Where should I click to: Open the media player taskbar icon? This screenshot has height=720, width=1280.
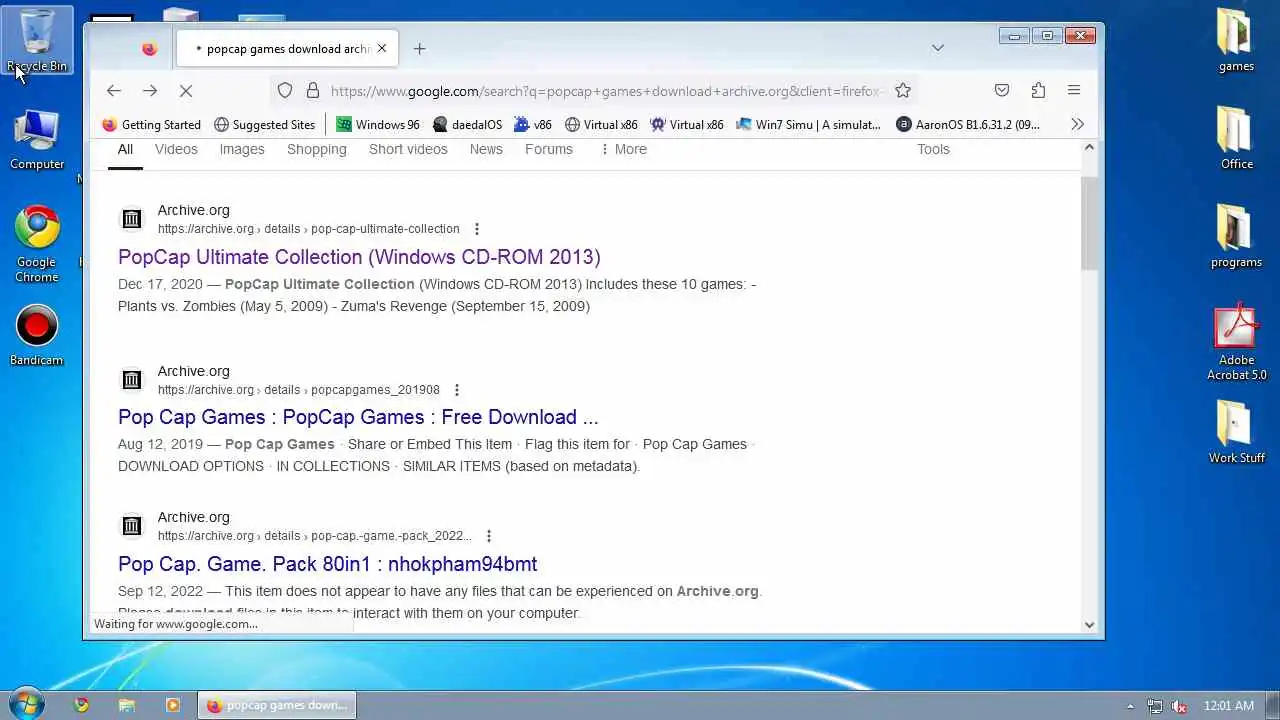tap(172, 705)
